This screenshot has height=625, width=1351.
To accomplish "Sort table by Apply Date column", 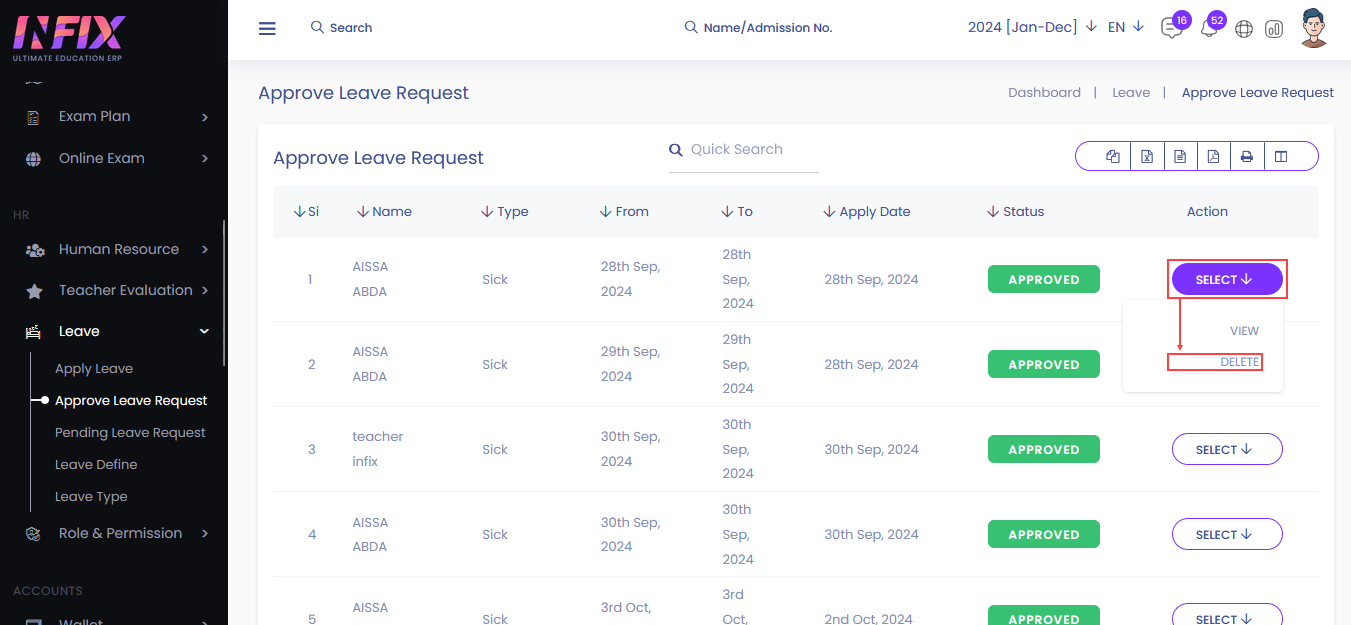I will (x=866, y=211).
